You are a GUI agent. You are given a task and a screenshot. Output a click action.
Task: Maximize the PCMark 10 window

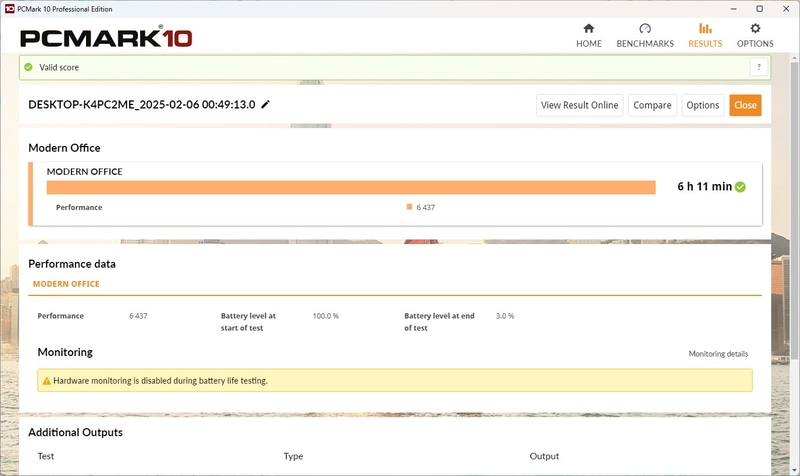pyautogui.click(x=760, y=9)
